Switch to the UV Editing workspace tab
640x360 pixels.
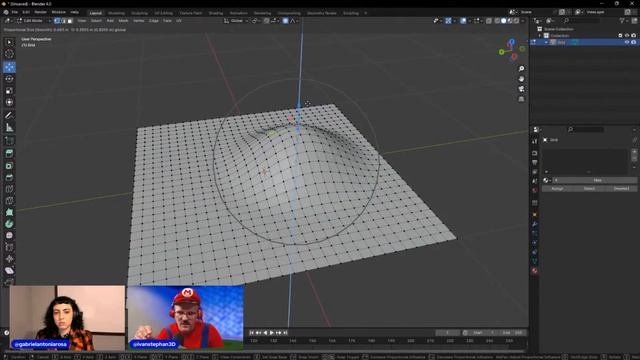click(163, 13)
